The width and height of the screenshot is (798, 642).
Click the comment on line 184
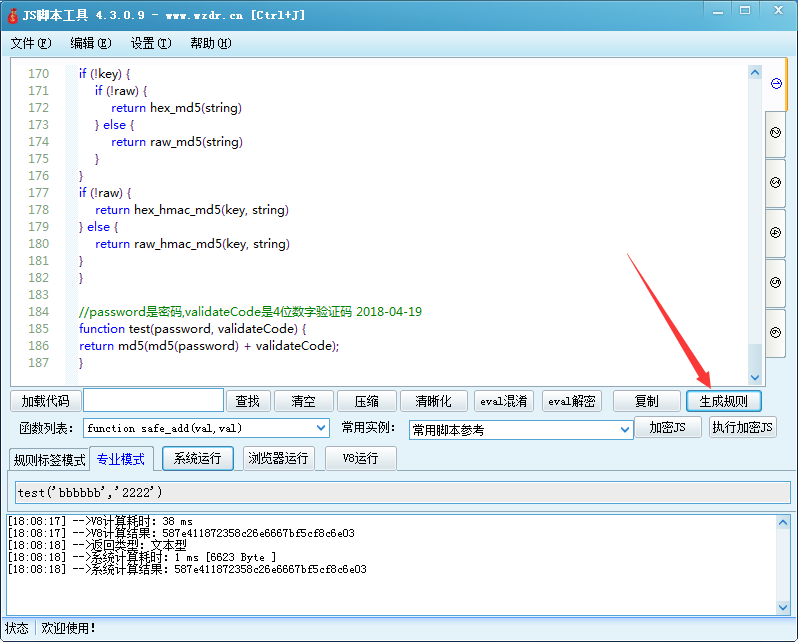(x=250, y=312)
